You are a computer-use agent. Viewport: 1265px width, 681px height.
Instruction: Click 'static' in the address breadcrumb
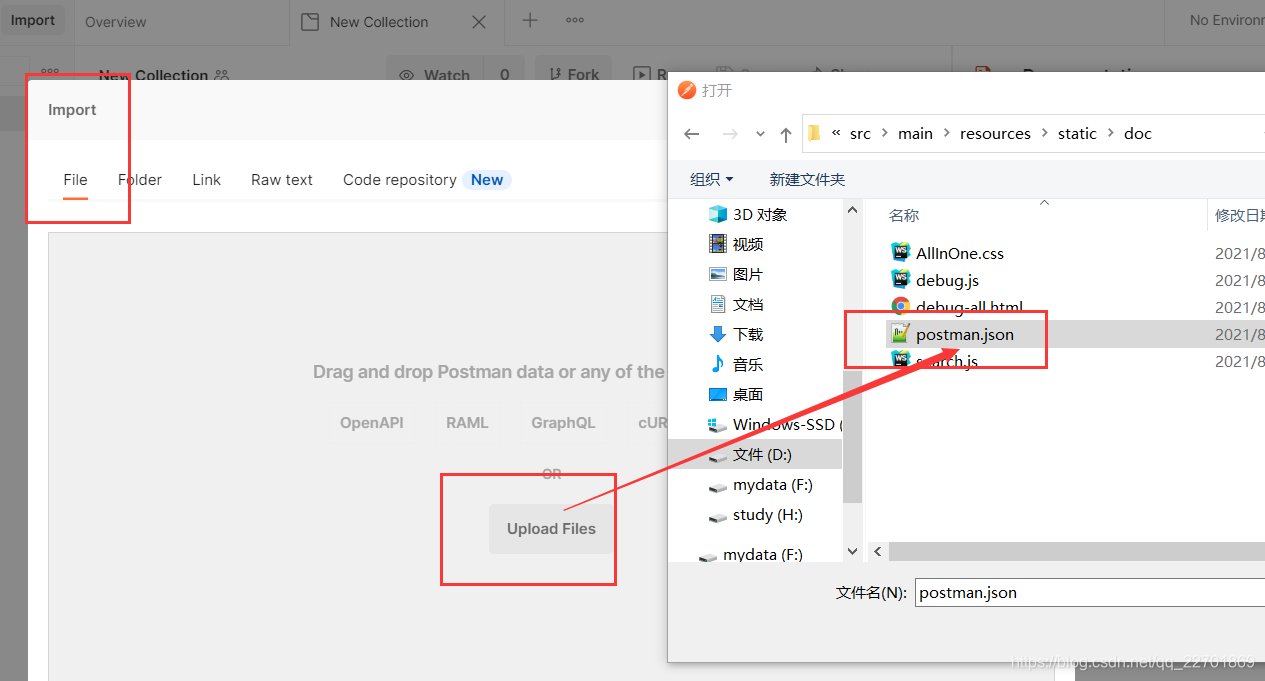point(1077,134)
